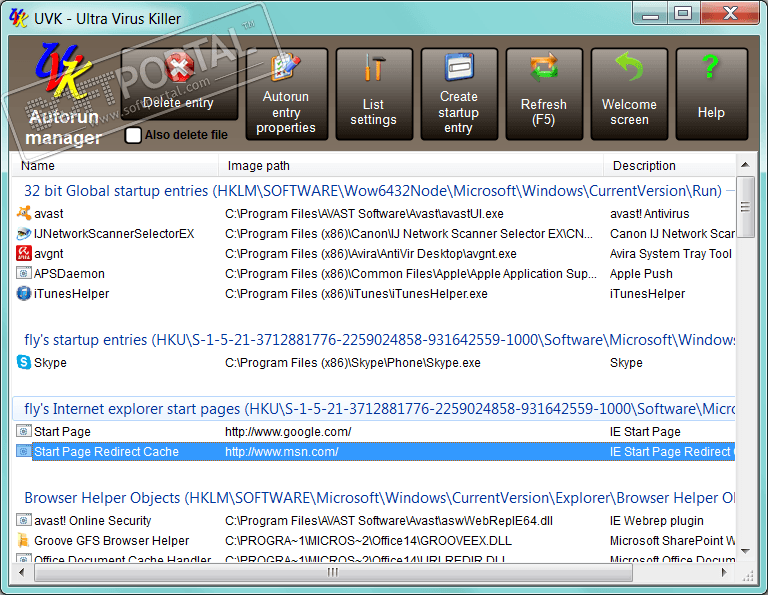Click the avgnt Avira icon
Image resolution: width=768 pixels, height=595 pixels.
tap(24, 254)
